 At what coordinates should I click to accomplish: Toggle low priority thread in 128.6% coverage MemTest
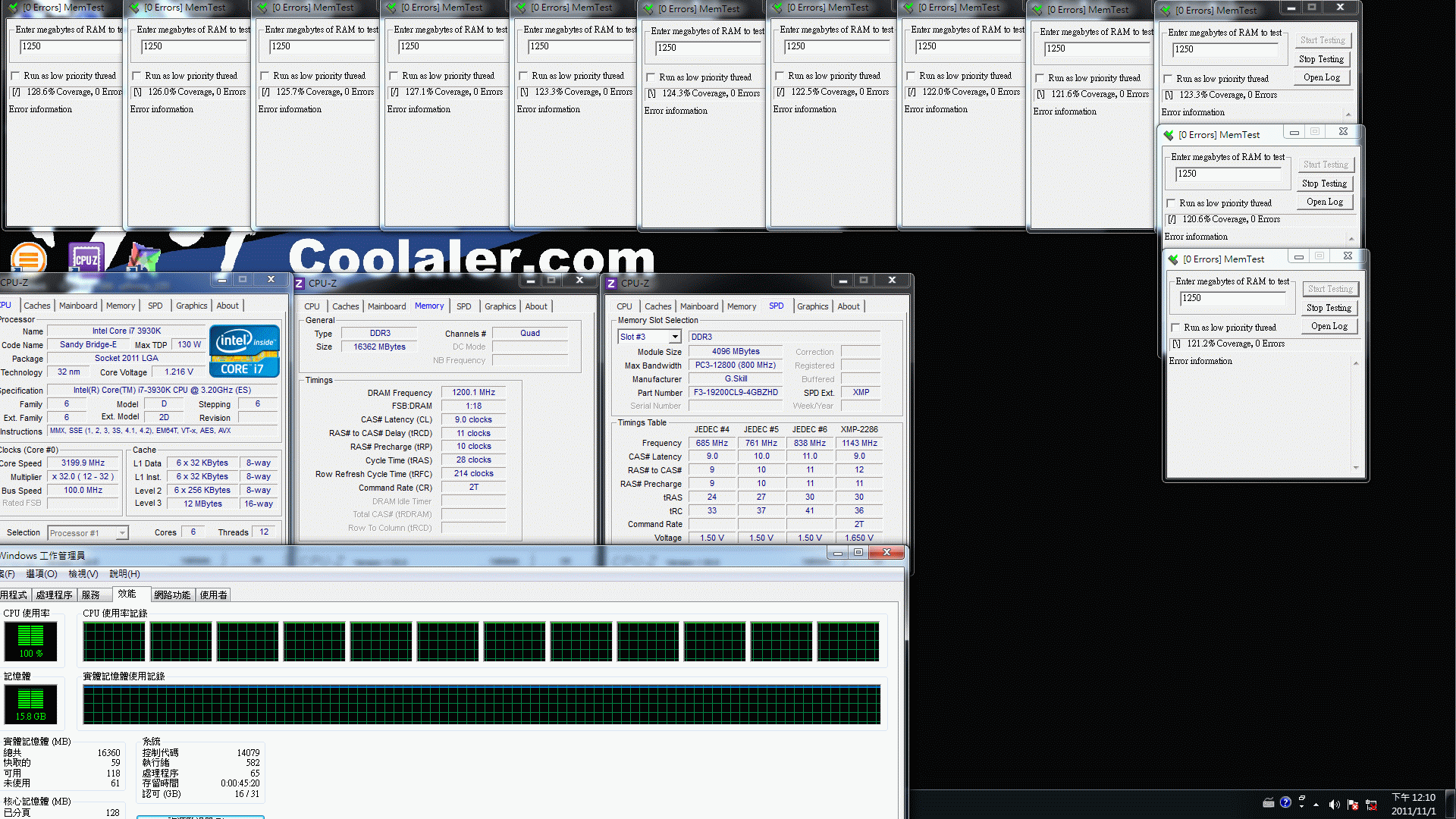(x=15, y=76)
